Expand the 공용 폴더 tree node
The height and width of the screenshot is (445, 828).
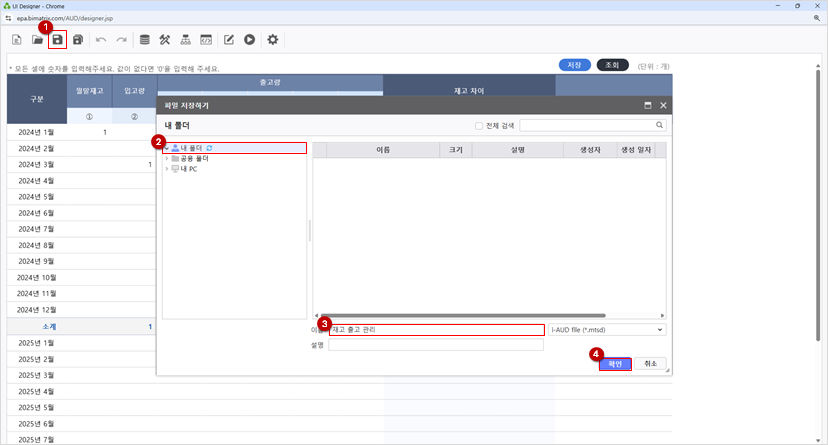[167, 159]
